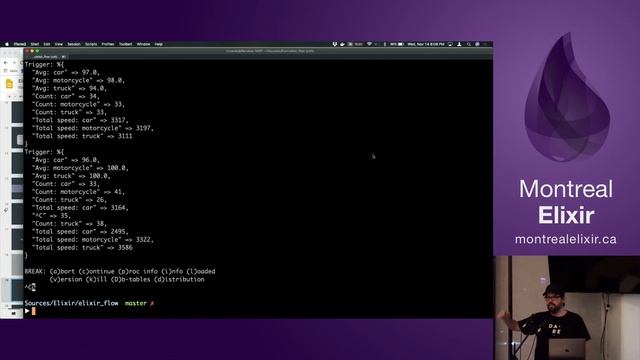Image resolution: width=640 pixels, height=360 pixels.
Task: Click the line "Total speed: truck" => 3111
Action: (x=82, y=136)
